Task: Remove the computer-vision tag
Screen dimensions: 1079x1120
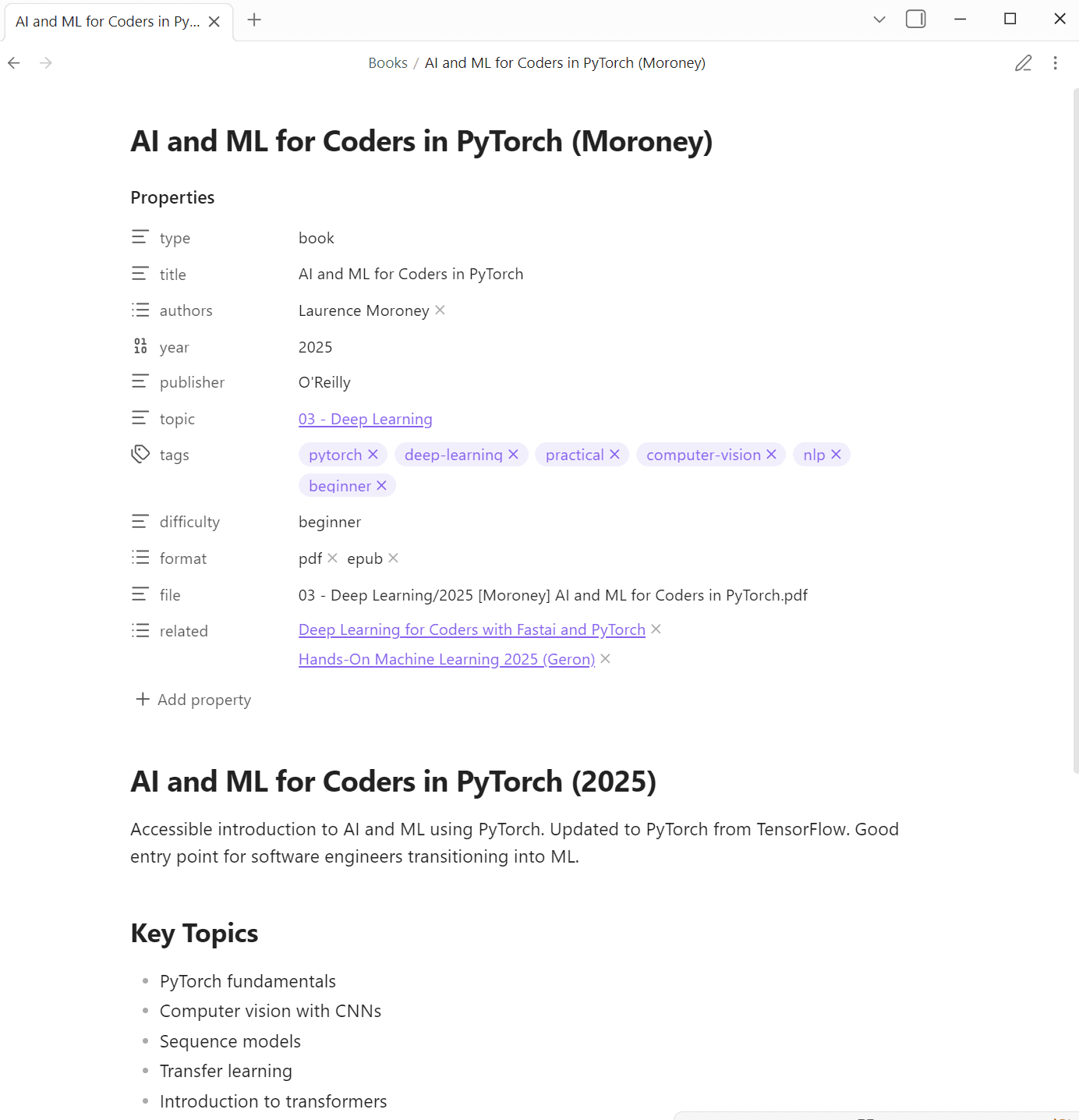Action: point(771,455)
